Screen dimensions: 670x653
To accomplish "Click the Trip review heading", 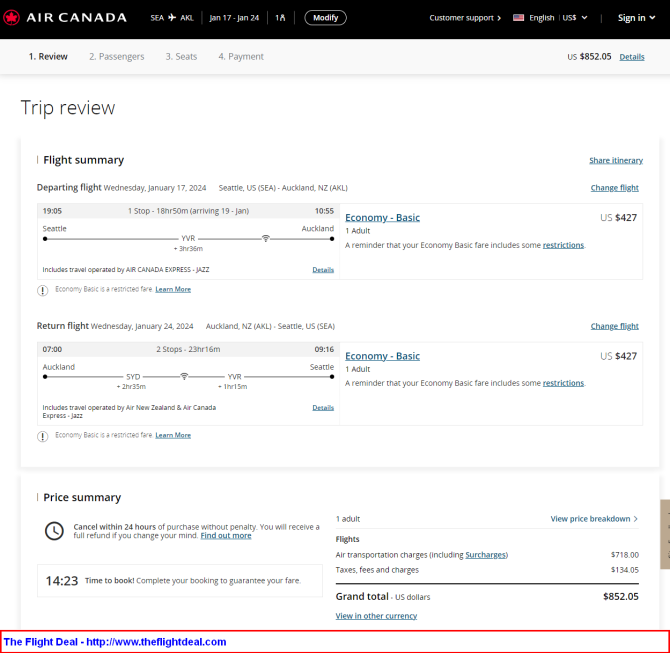I will tap(68, 108).
